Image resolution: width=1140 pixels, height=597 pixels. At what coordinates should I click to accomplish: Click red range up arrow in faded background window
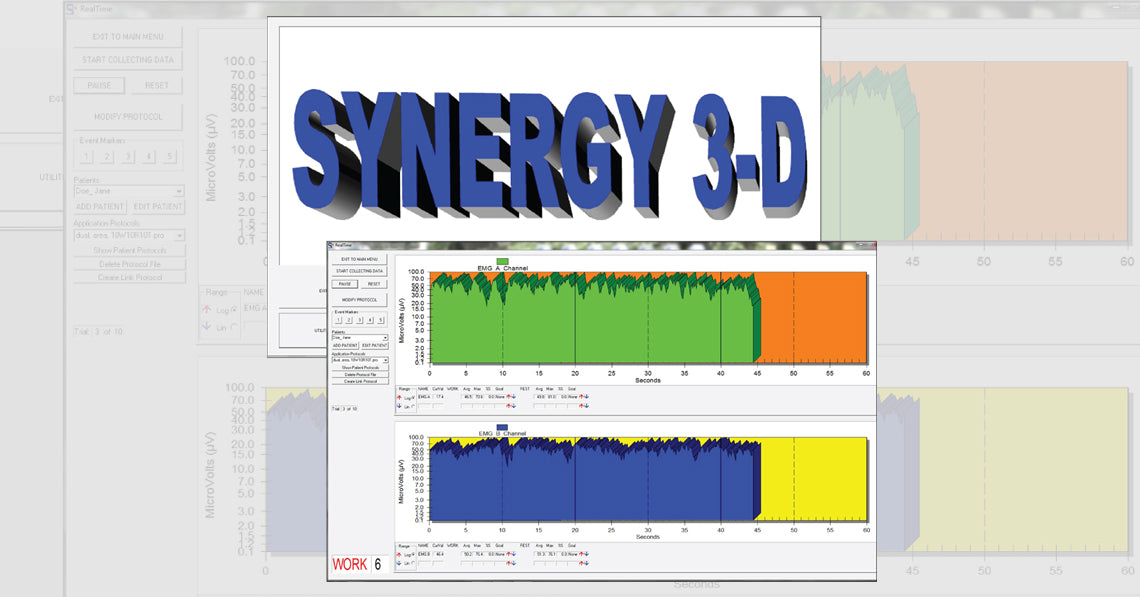click(x=206, y=309)
